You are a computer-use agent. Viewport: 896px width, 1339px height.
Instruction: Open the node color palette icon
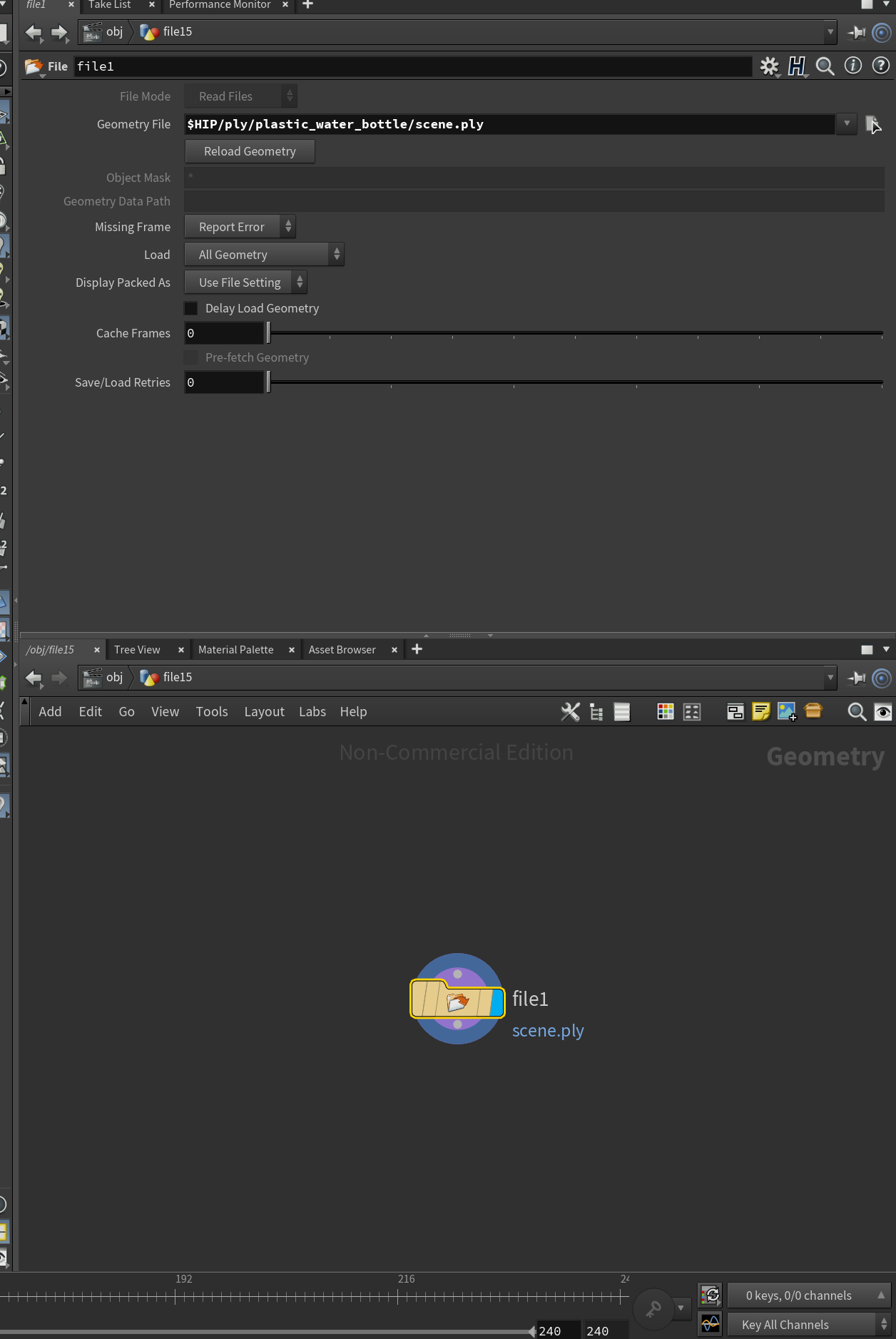666,712
